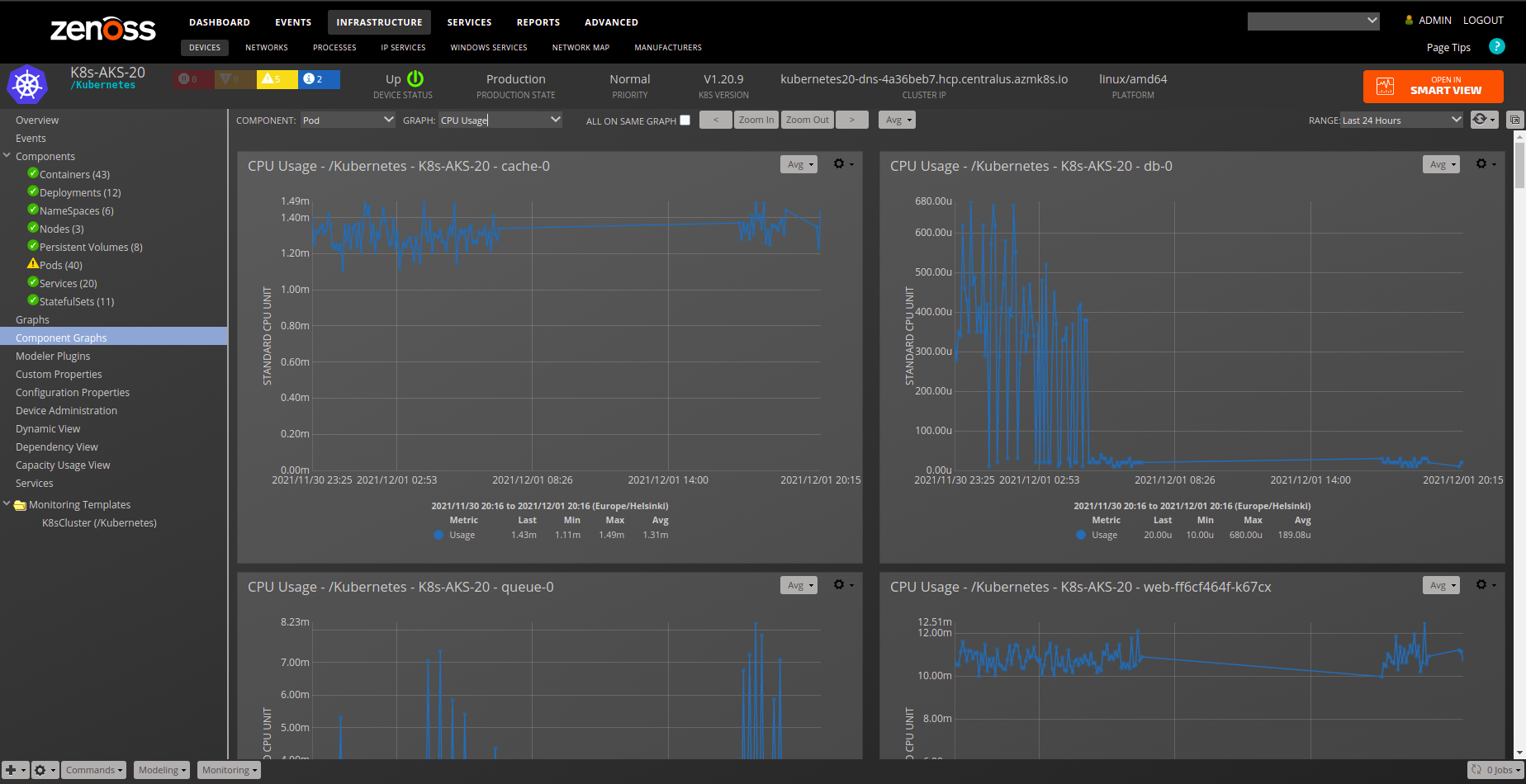Image resolution: width=1526 pixels, height=784 pixels.
Task: Click the previous time range arrow button
Action: click(716, 120)
